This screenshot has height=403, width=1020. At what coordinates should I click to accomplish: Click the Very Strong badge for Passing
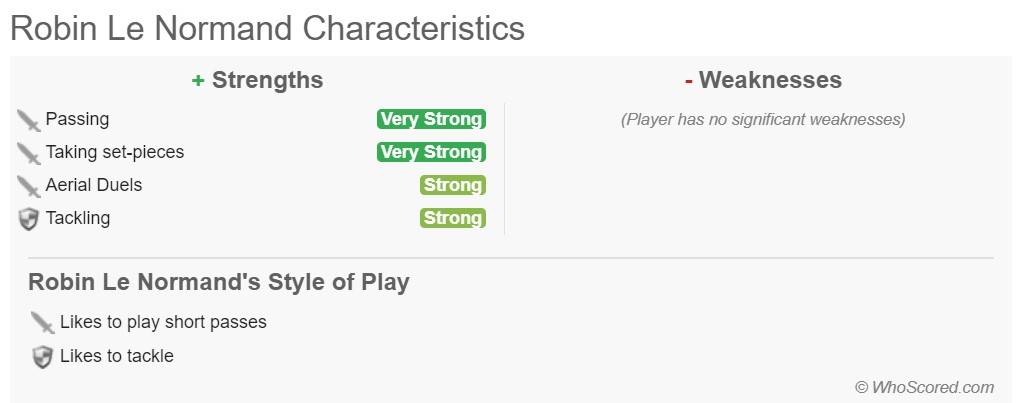point(431,119)
